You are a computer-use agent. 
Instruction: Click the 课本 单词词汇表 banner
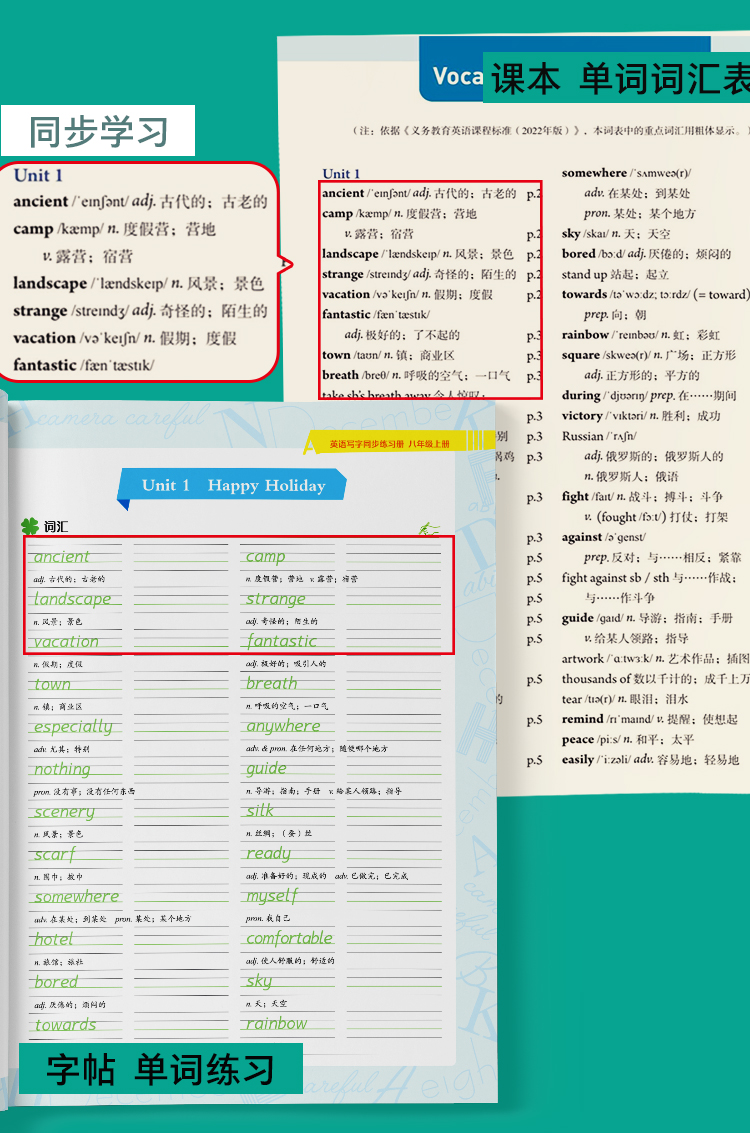pos(615,78)
